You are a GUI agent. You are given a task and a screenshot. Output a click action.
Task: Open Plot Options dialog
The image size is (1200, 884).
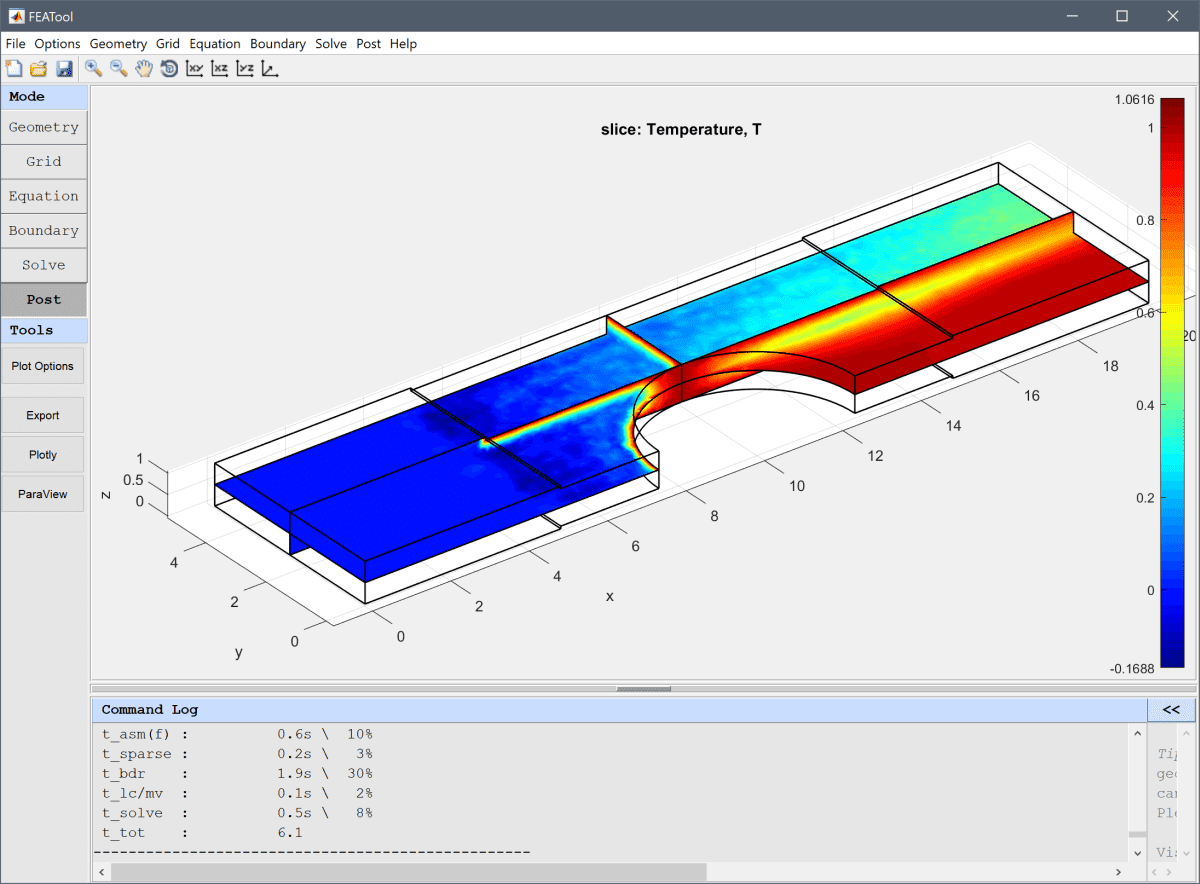tap(43, 366)
